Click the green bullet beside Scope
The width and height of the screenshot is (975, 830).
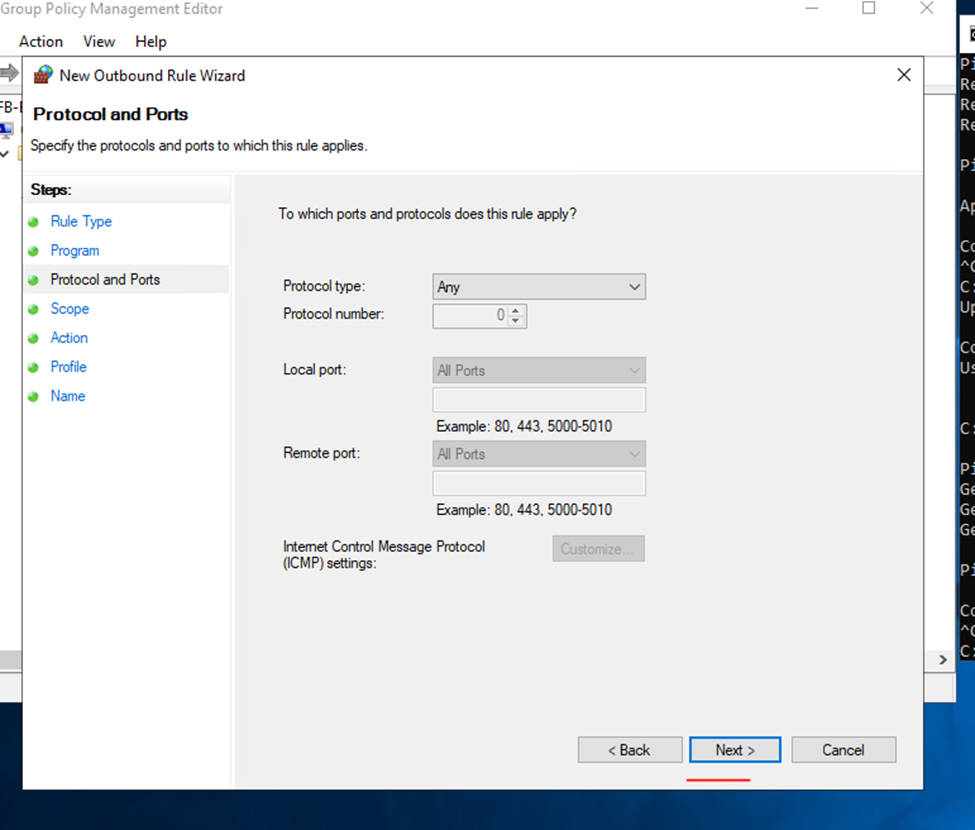[33, 309]
